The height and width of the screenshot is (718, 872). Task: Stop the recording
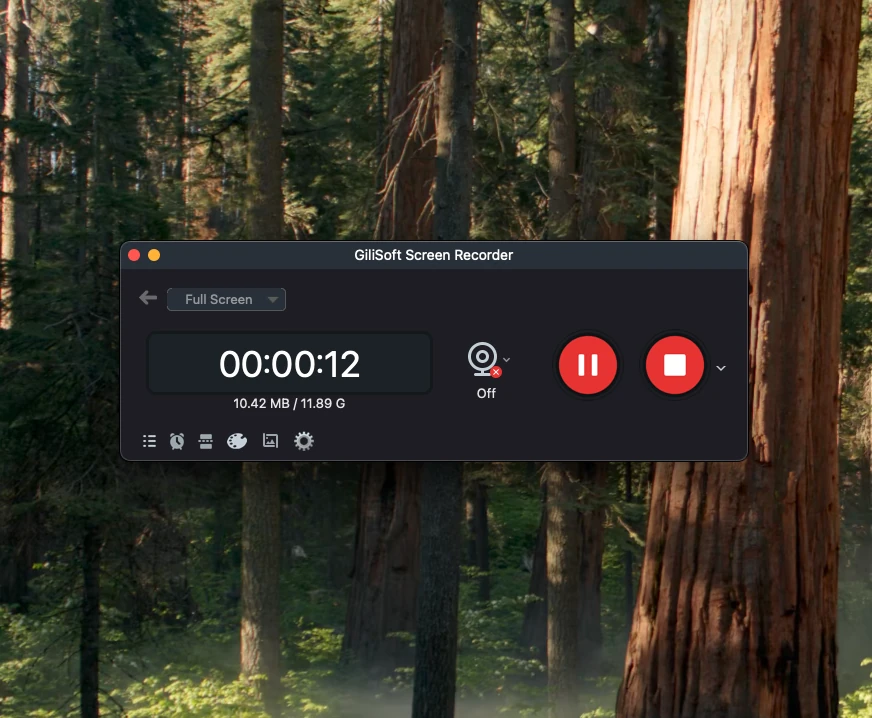coord(675,365)
